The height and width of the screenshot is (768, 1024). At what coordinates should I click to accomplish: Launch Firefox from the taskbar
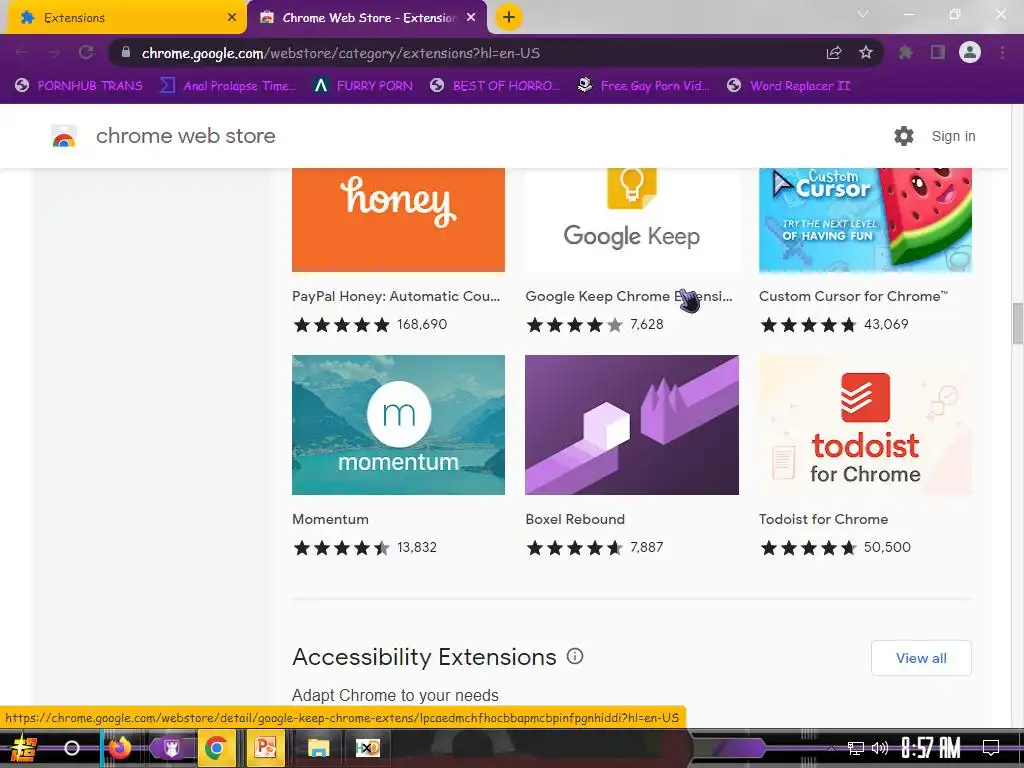[x=120, y=748]
